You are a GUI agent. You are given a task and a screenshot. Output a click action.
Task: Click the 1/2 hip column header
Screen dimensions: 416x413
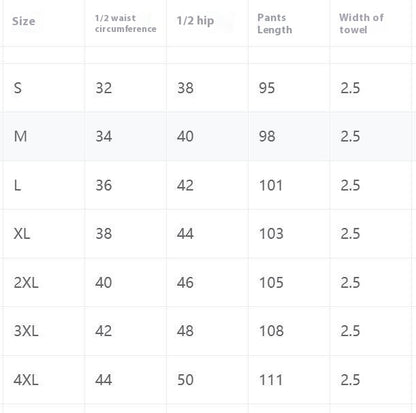point(195,21)
